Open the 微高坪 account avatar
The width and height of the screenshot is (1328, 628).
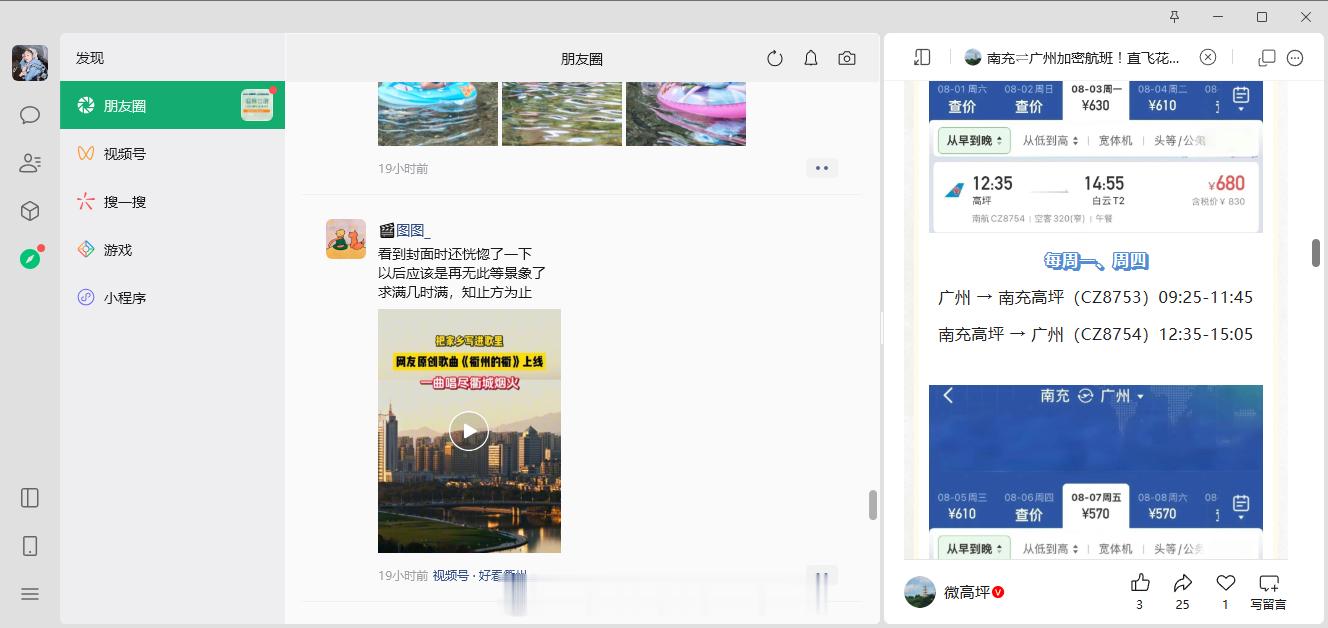920,592
